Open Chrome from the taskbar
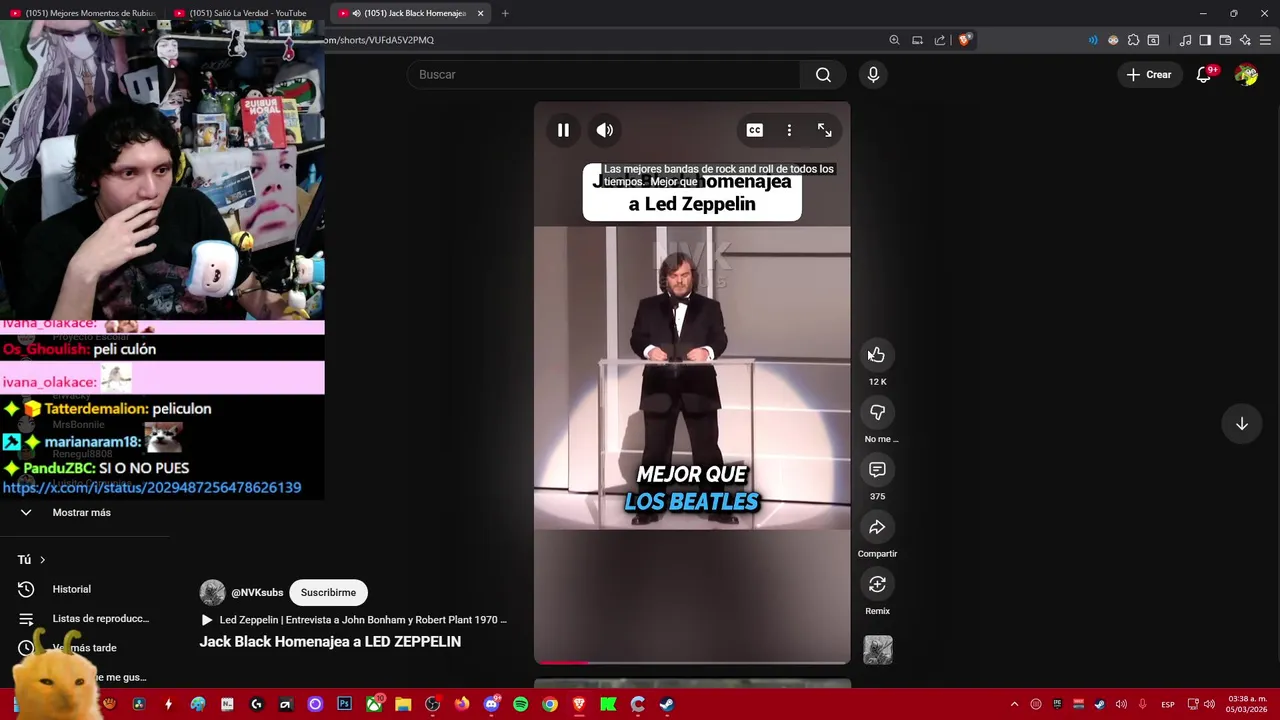The width and height of the screenshot is (1280, 720). pos(549,704)
